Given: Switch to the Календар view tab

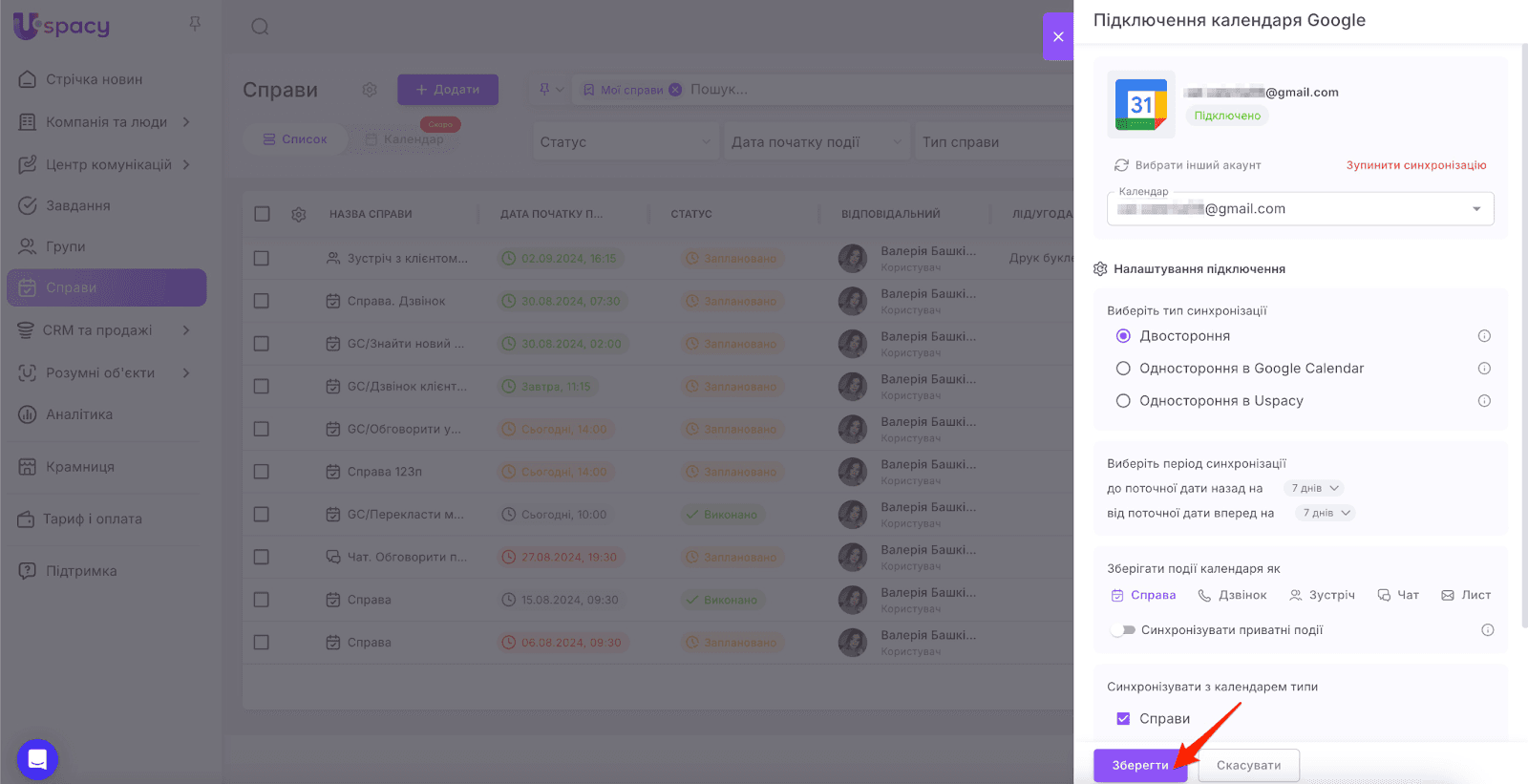Looking at the screenshot, I should 405,139.
